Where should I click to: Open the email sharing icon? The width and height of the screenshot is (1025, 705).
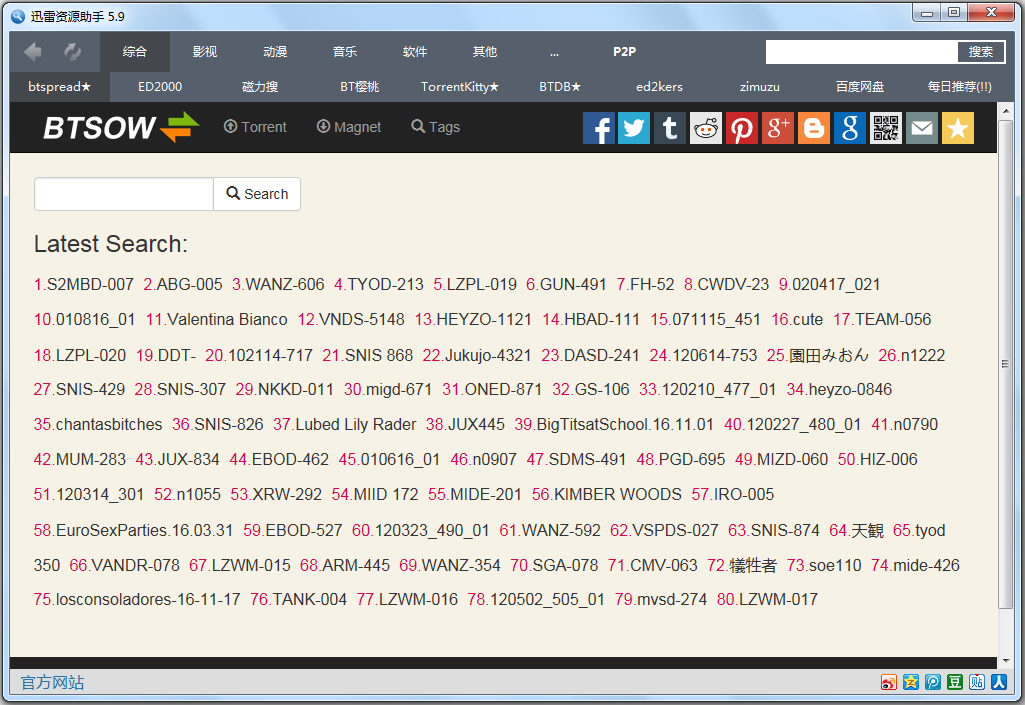tap(922, 127)
